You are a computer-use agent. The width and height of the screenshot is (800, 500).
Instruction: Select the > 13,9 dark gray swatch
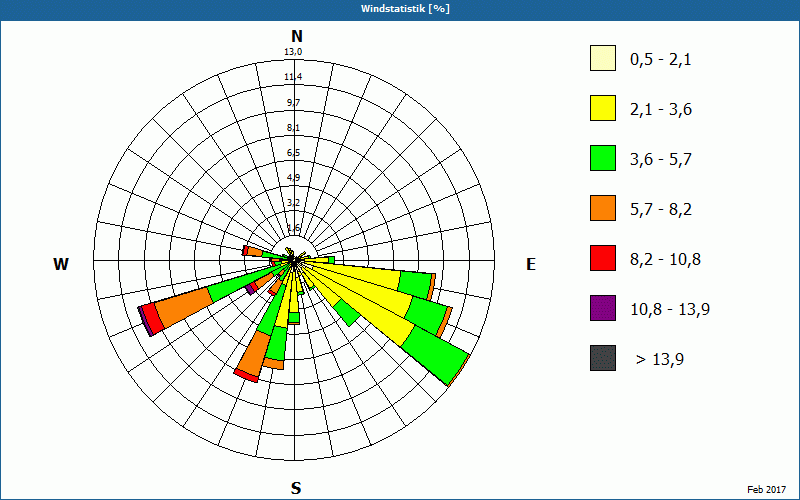click(x=603, y=358)
